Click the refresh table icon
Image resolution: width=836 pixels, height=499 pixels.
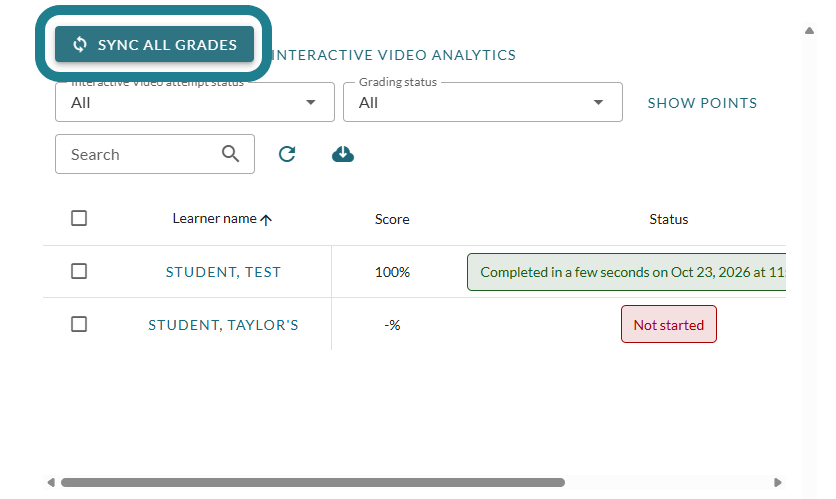pos(287,154)
